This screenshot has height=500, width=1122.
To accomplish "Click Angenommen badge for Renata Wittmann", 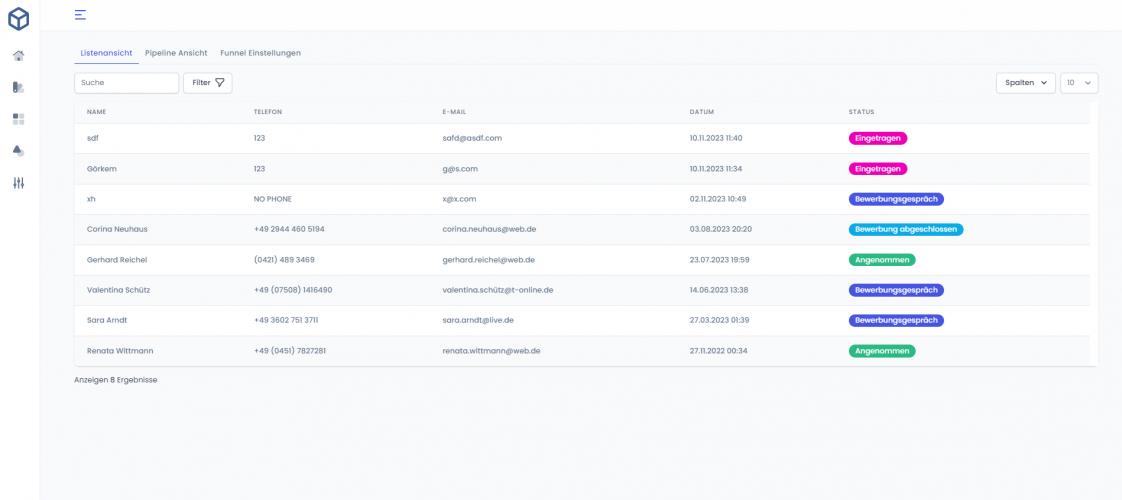I will 882,351.
